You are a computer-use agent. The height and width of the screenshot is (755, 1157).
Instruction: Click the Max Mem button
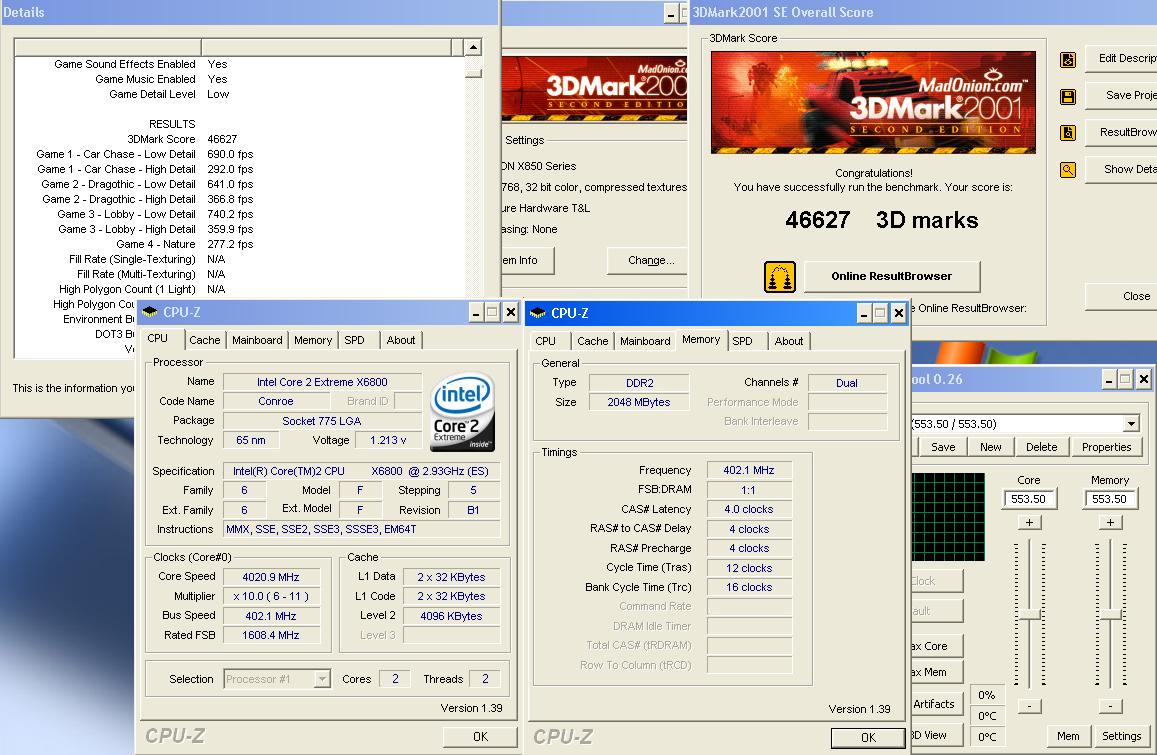pyautogui.click(x=937, y=672)
